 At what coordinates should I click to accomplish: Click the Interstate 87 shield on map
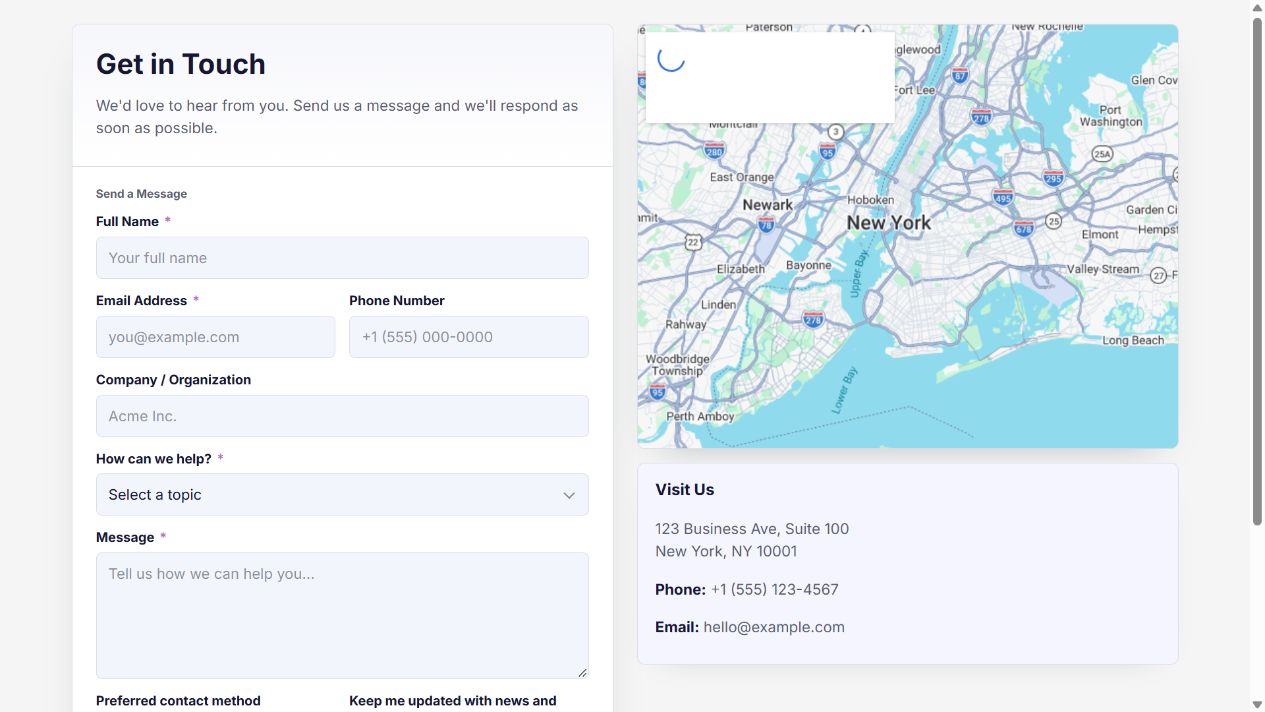(960, 75)
